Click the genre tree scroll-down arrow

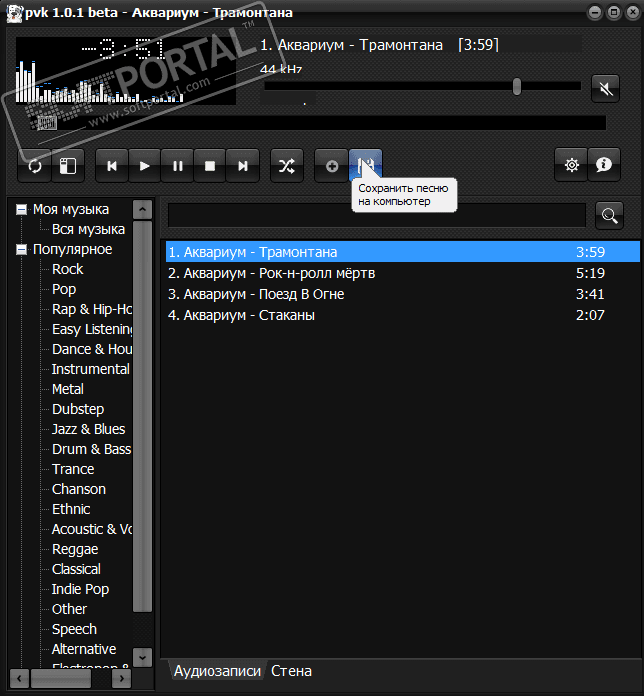[142, 657]
